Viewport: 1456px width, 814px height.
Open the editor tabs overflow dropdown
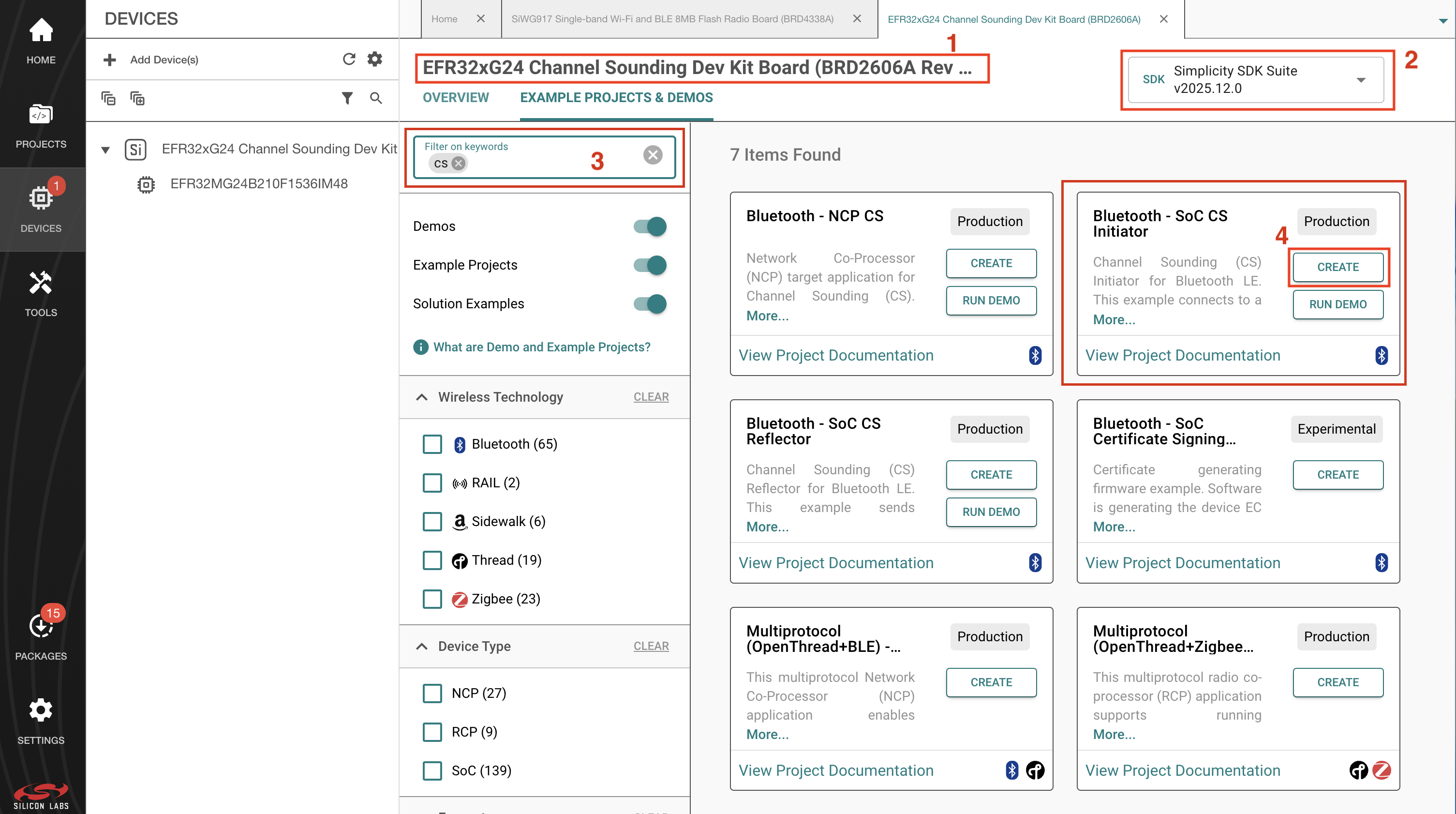[1443, 21]
